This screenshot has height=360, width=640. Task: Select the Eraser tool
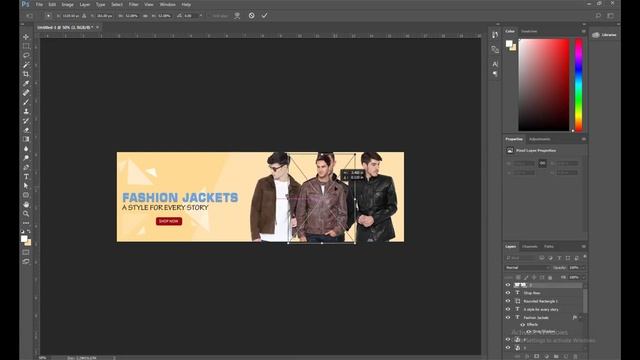(x=26, y=130)
